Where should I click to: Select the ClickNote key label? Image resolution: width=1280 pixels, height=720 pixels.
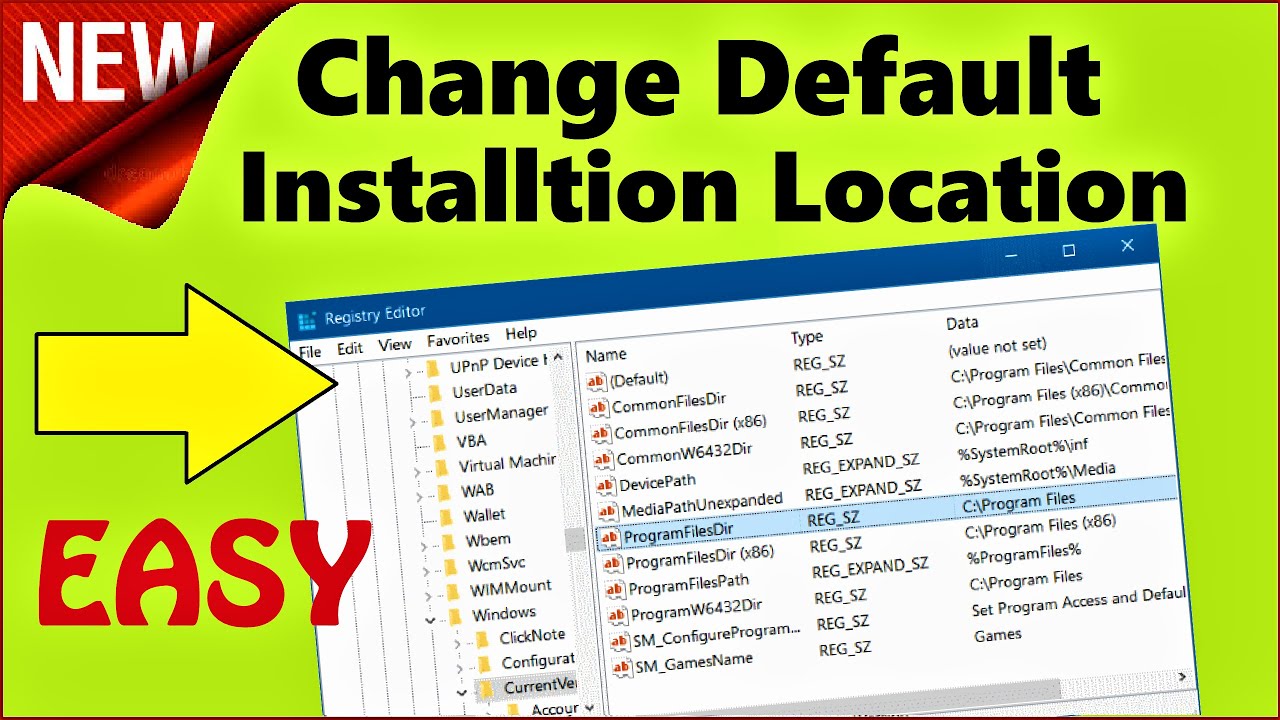tap(532, 636)
